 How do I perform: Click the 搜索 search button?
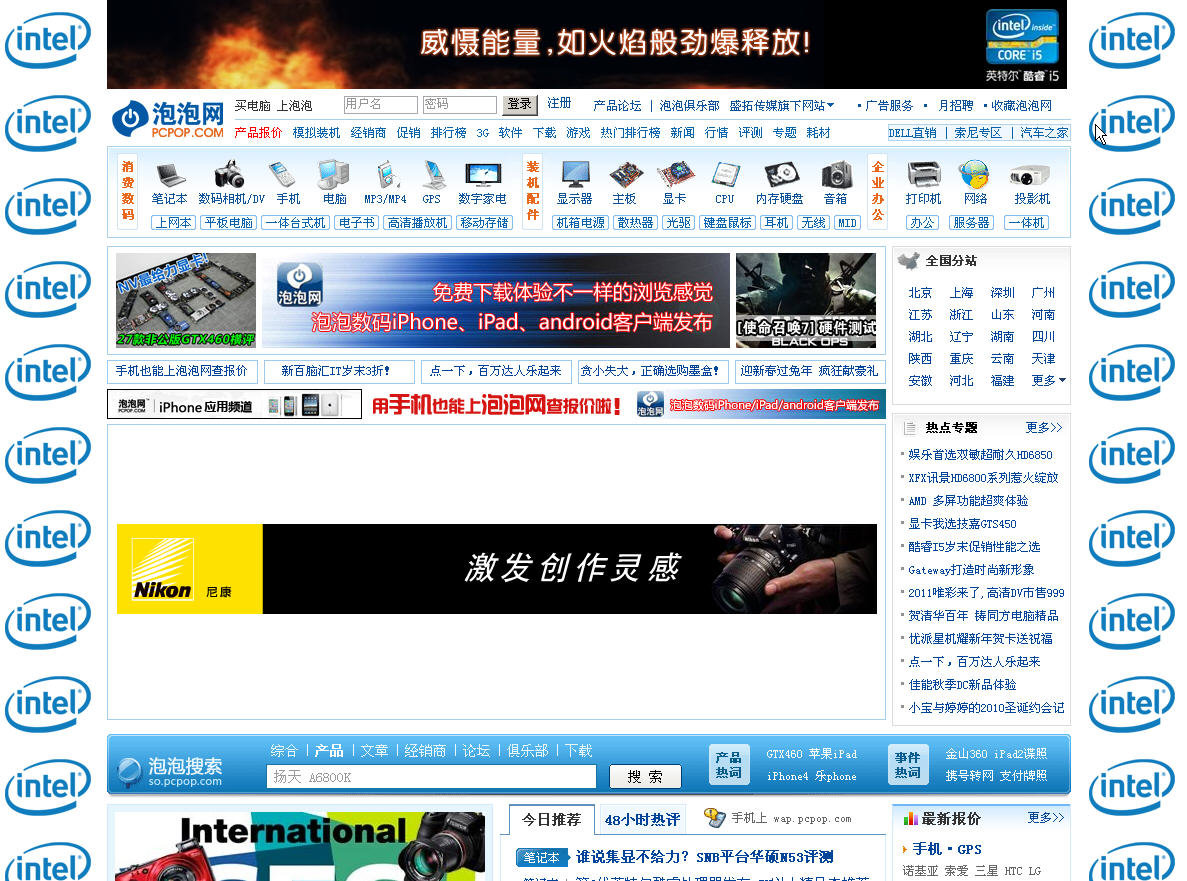point(645,777)
